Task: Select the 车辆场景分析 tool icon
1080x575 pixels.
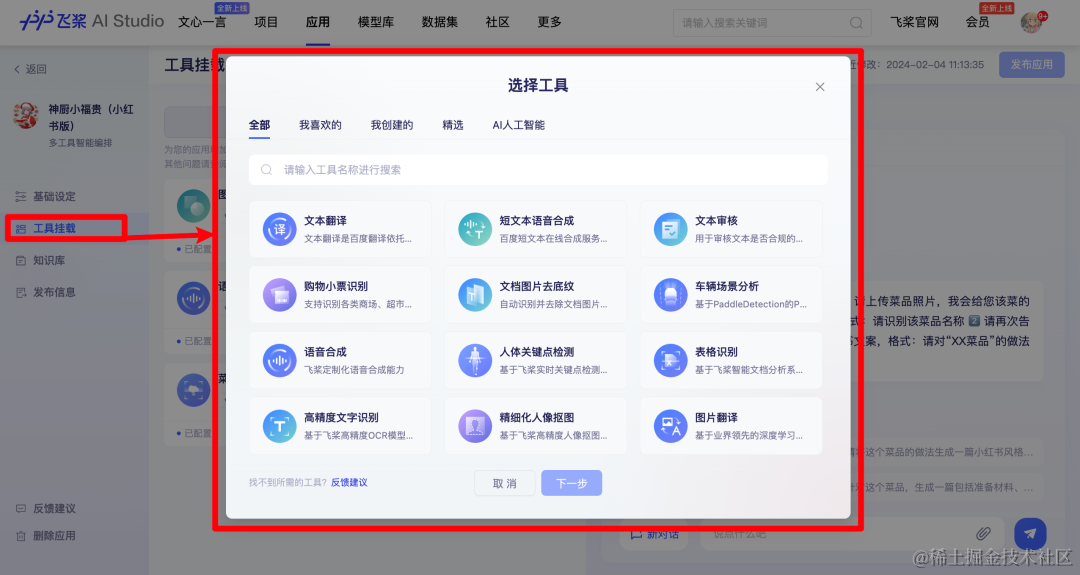Action: 670,295
